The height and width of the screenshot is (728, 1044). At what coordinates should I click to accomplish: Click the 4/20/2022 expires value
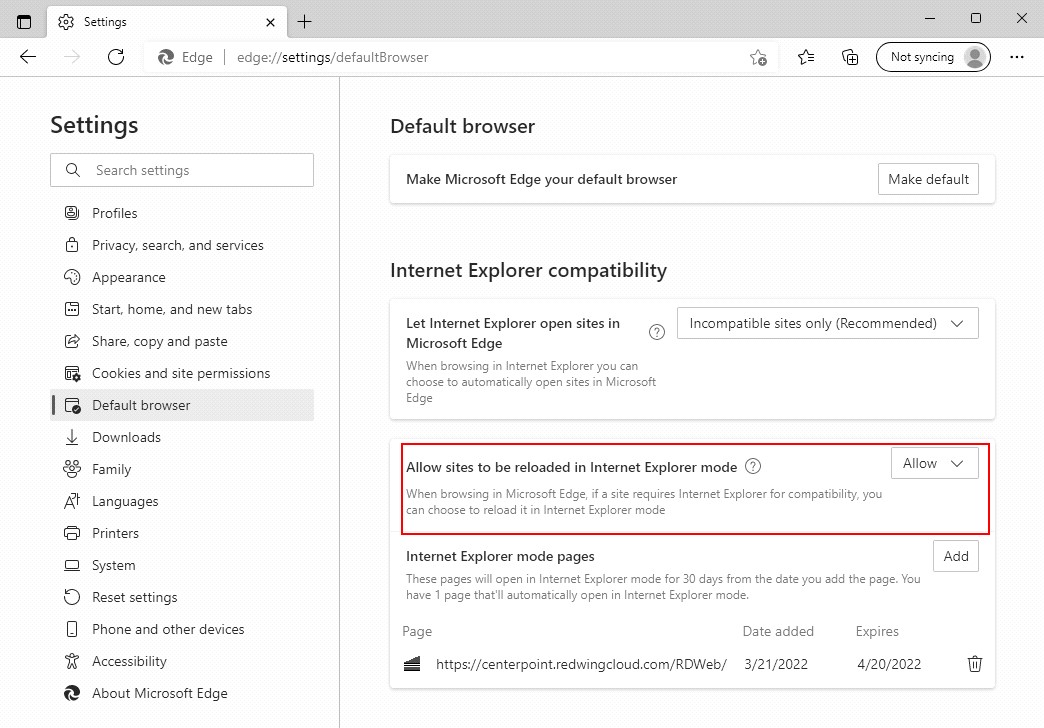pyautogui.click(x=889, y=664)
